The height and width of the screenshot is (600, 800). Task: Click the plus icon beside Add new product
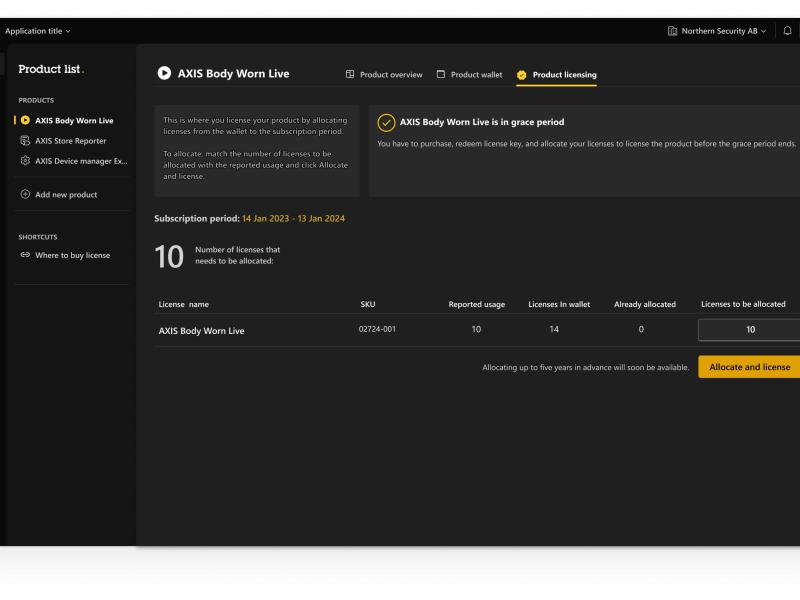coord(25,194)
